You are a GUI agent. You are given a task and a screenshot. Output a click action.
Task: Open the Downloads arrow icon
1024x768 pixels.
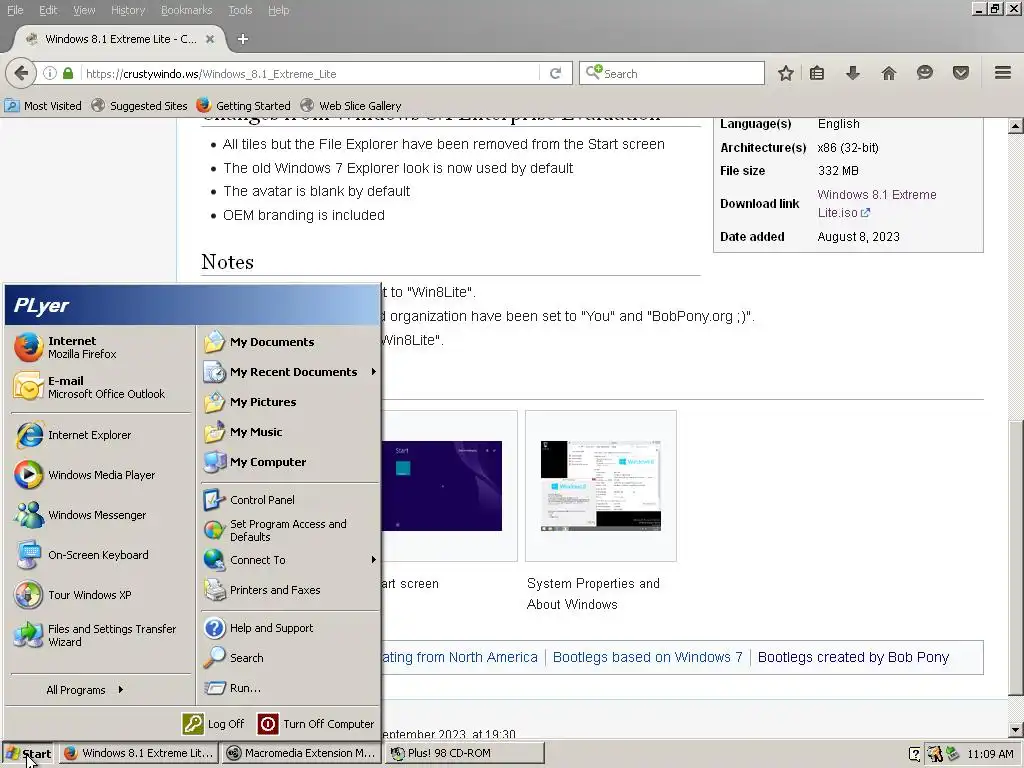pyautogui.click(x=852, y=73)
